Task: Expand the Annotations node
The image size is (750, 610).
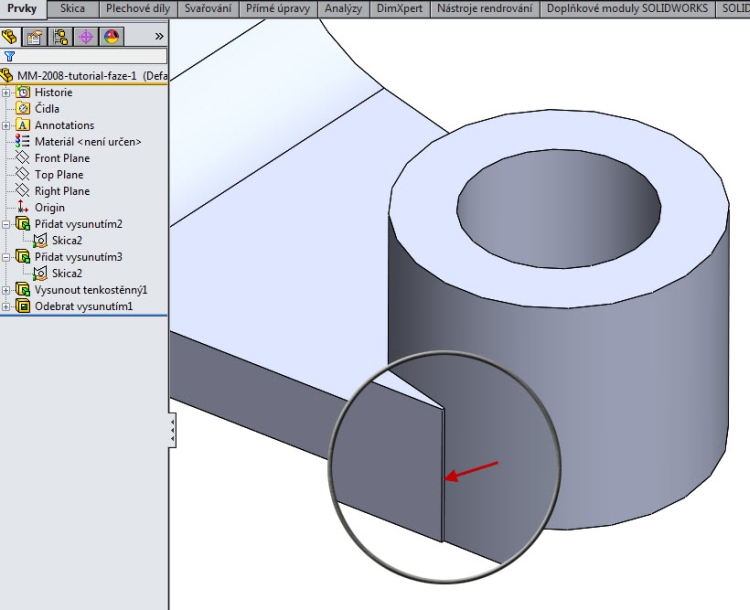Action: point(6,125)
